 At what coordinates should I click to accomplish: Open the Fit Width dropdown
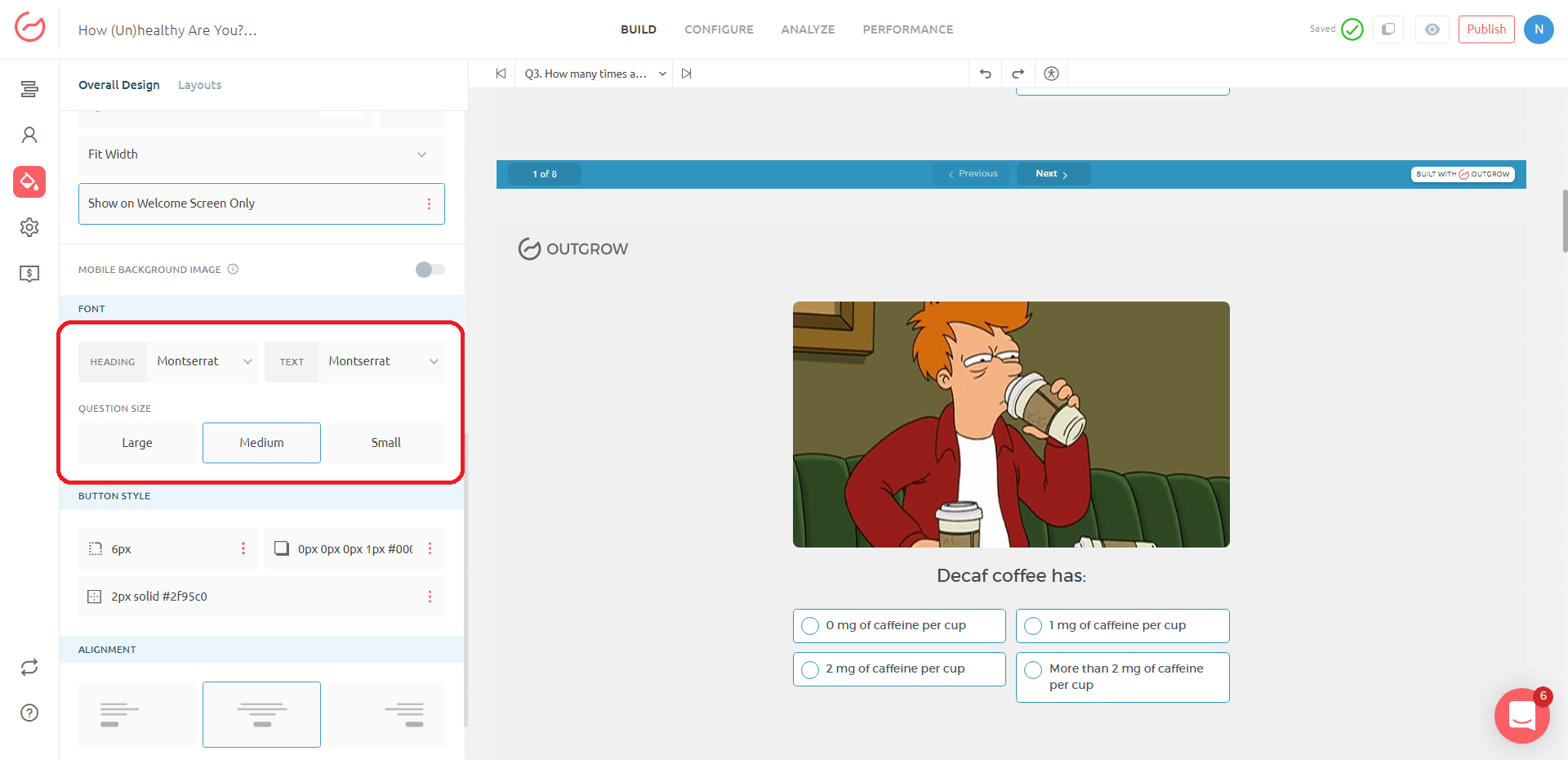(261, 155)
